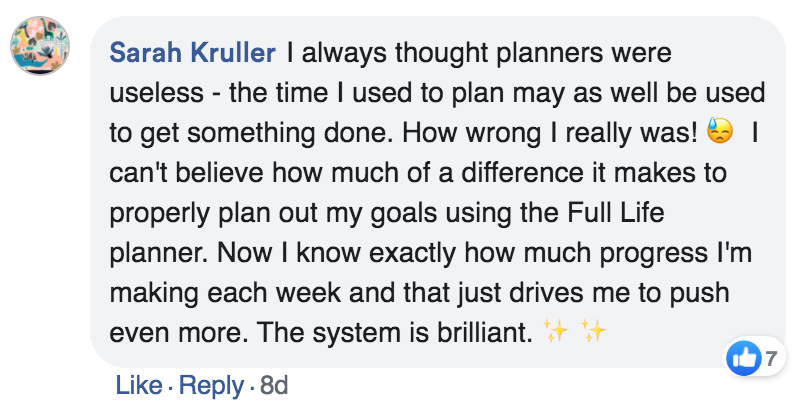798x410 pixels.
Task: Click "How wrong I really was!" text
Action: point(550,133)
